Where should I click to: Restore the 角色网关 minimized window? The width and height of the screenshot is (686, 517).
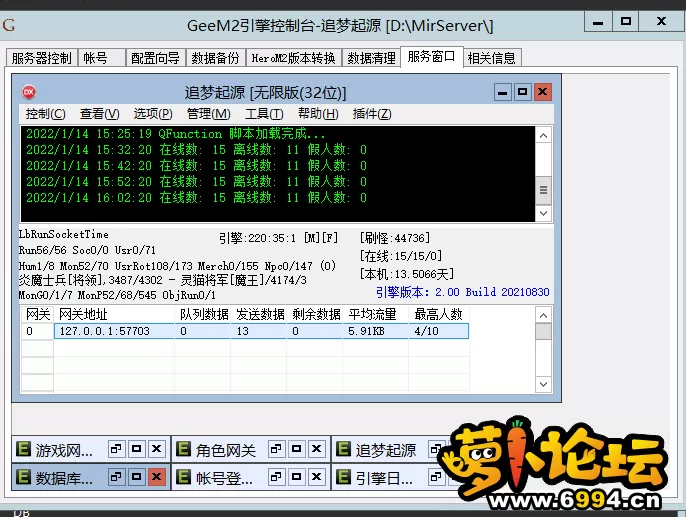pyautogui.click(x=276, y=449)
